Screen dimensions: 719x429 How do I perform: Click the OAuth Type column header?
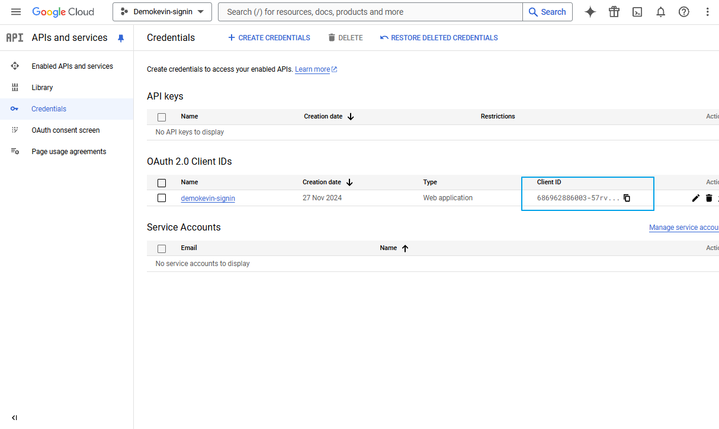click(430, 182)
